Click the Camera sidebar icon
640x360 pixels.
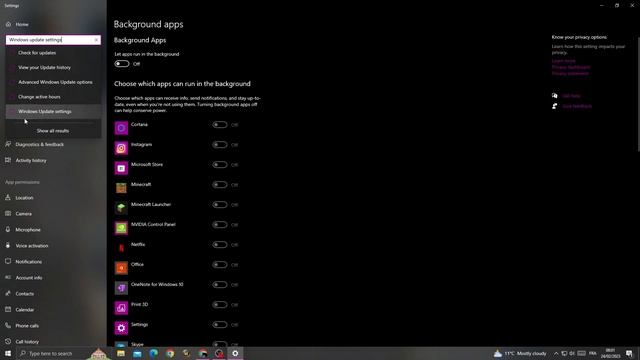pyautogui.click(x=8, y=213)
